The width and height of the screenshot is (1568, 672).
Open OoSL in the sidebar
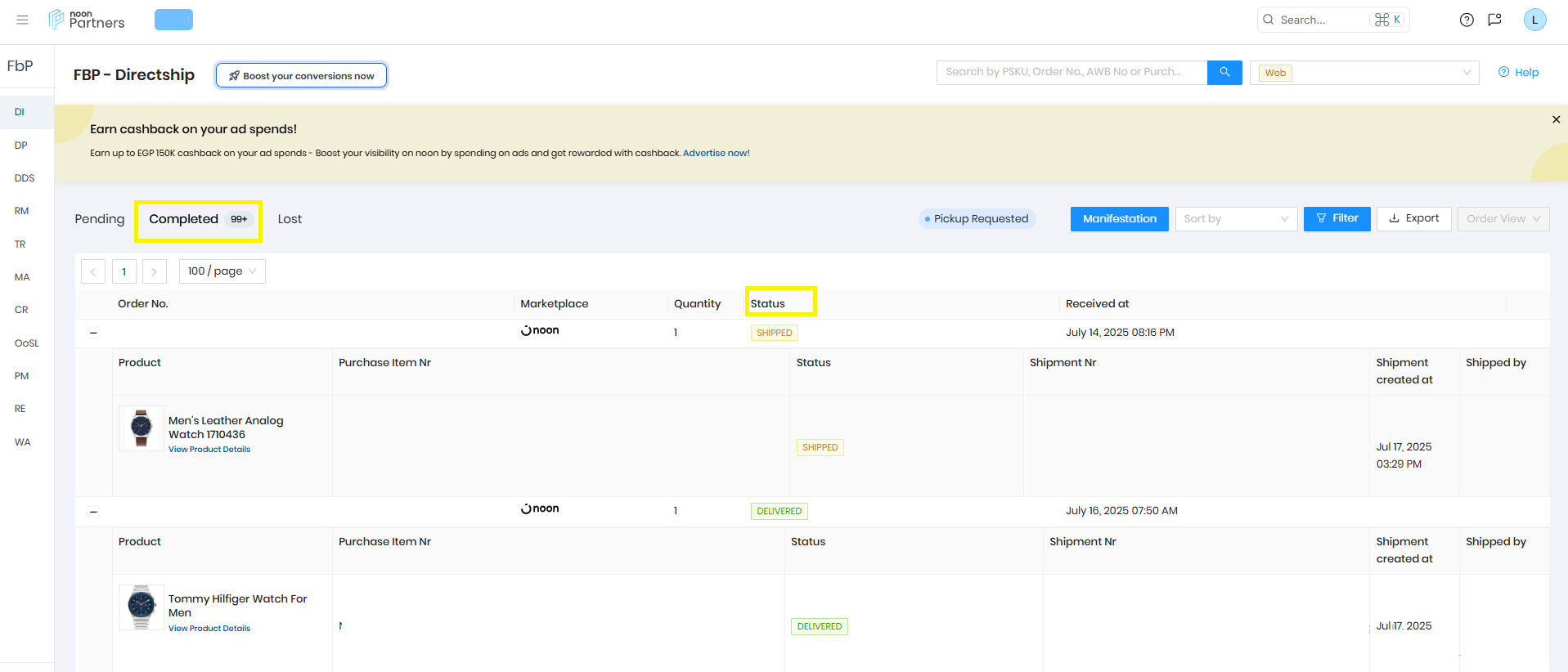[27, 343]
